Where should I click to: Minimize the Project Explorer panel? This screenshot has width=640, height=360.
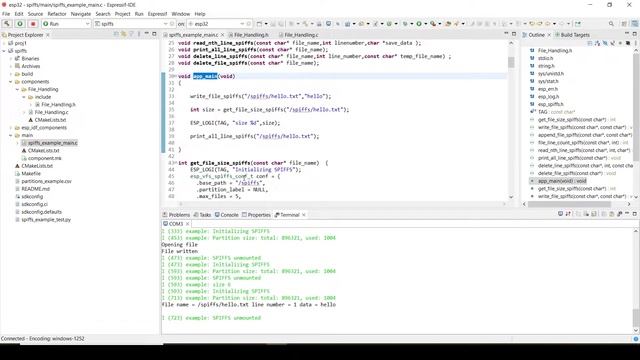click(x=147, y=34)
